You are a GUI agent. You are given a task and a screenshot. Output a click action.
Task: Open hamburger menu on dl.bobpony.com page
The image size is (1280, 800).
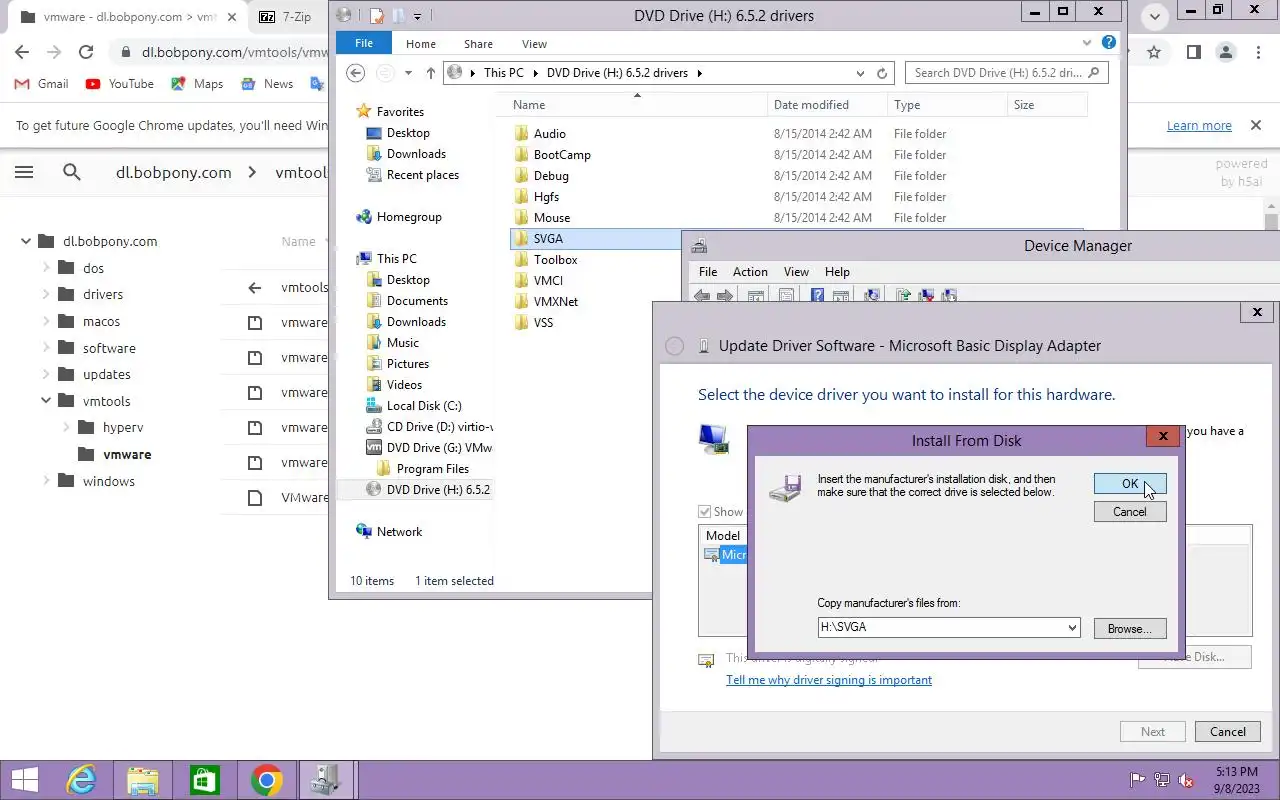(x=24, y=172)
